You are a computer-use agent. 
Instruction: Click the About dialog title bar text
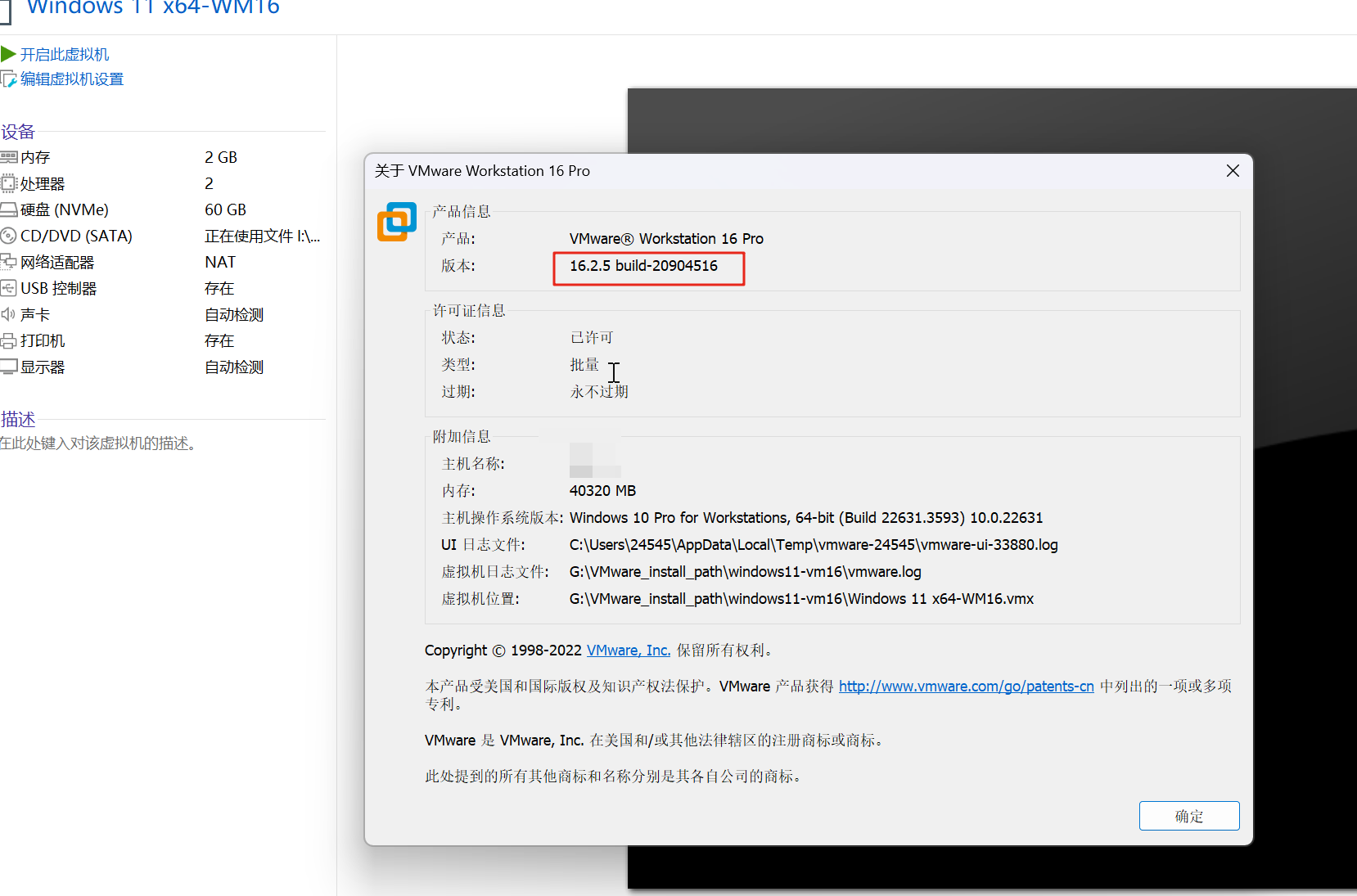point(482,171)
